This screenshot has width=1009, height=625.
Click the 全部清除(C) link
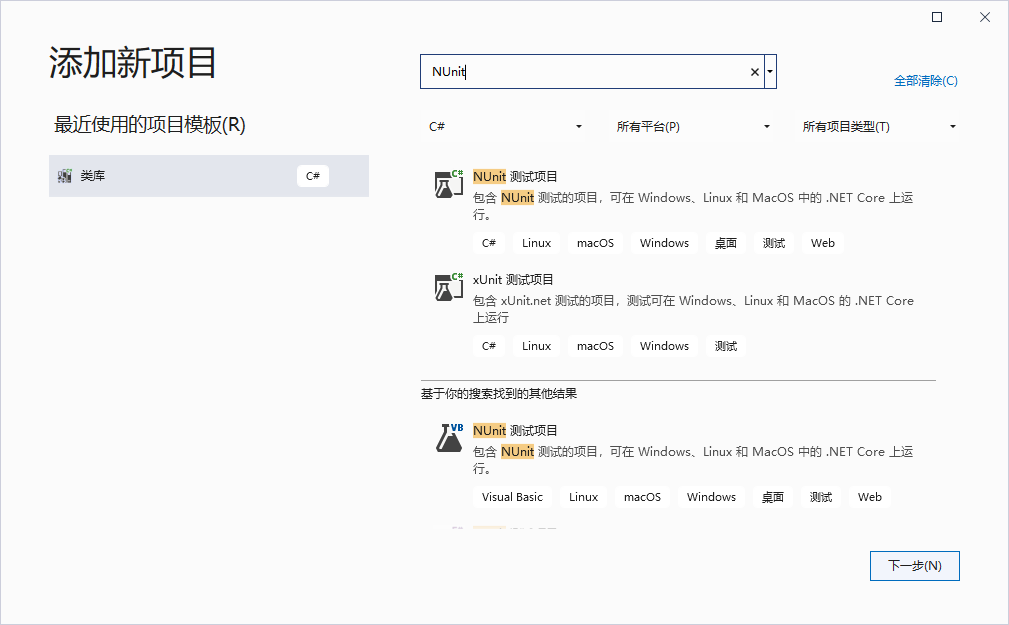click(x=925, y=80)
